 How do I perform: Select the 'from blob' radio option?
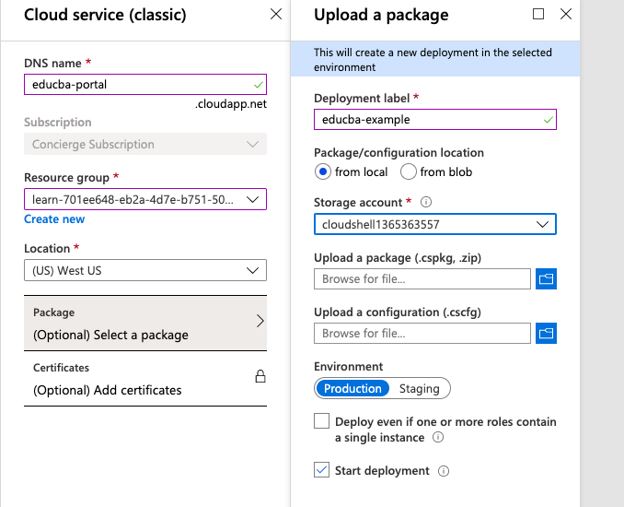tap(408, 172)
